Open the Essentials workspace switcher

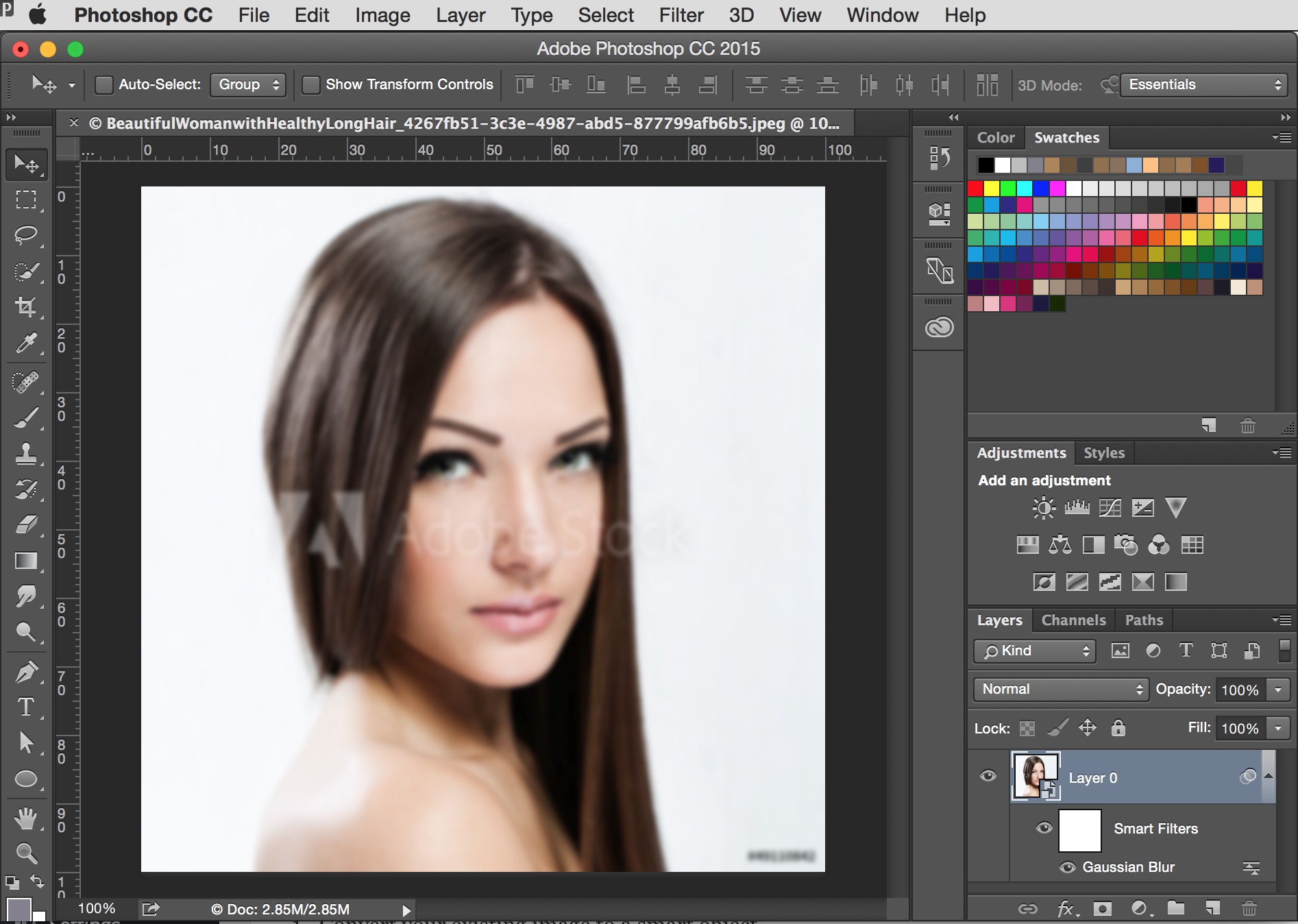pos(1203,85)
